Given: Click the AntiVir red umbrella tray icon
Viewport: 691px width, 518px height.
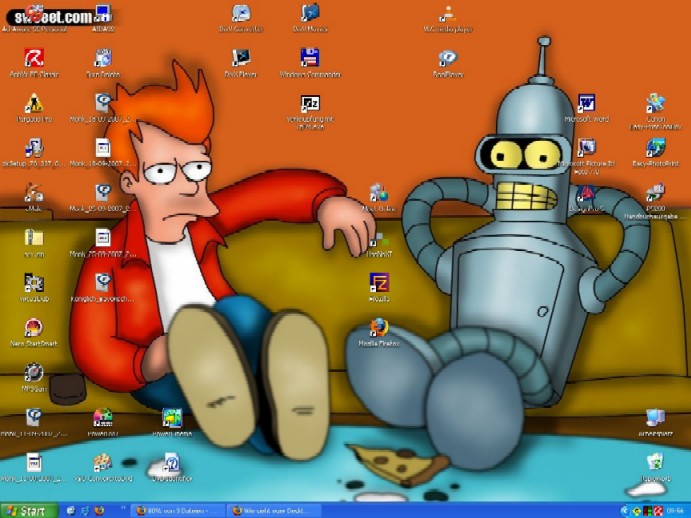Looking at the screenshot, I should 658,511.
